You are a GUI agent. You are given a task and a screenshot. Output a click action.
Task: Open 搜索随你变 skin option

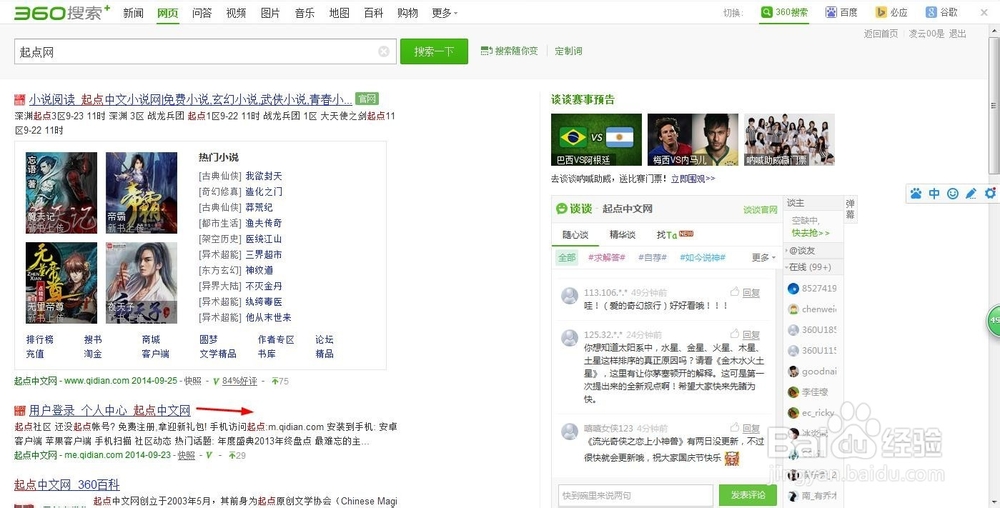(509, 51)
